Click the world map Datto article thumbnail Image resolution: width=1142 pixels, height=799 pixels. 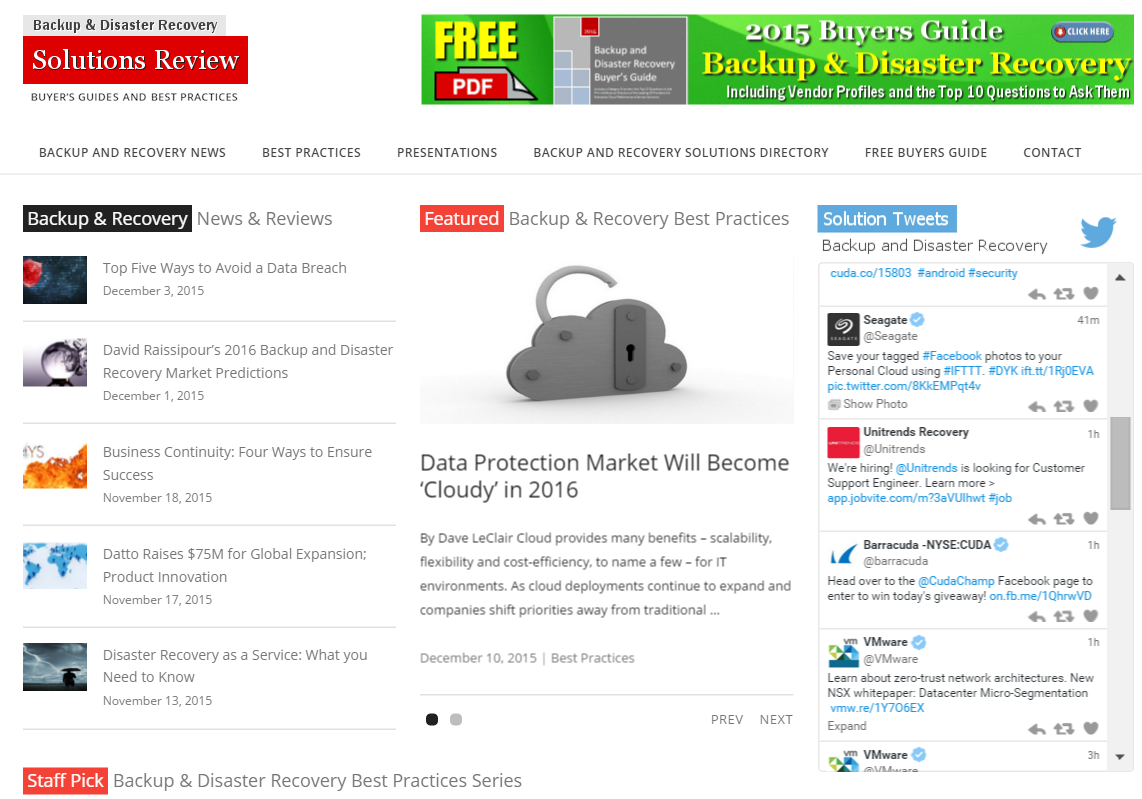pos(55,565)
